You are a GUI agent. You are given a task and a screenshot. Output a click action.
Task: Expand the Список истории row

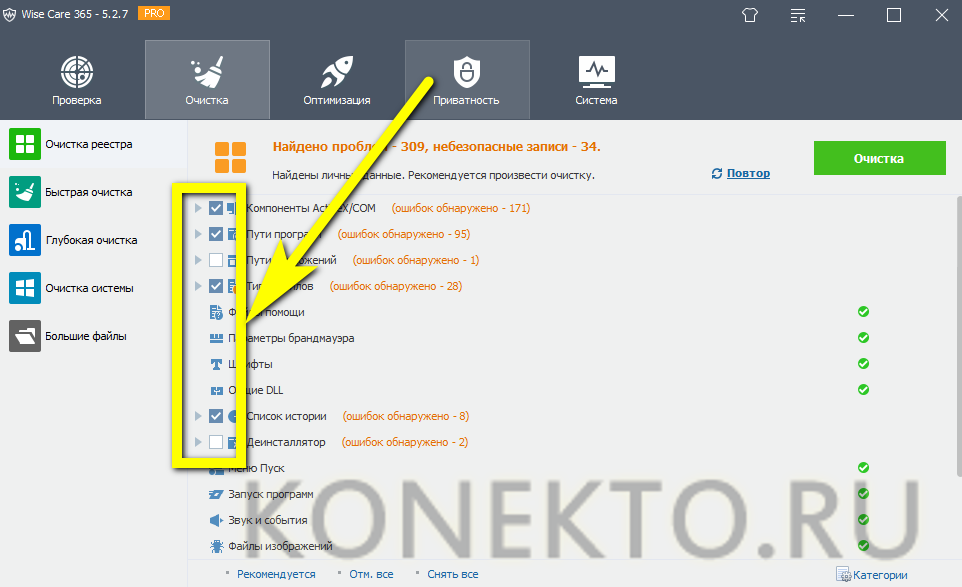point(198,416)
